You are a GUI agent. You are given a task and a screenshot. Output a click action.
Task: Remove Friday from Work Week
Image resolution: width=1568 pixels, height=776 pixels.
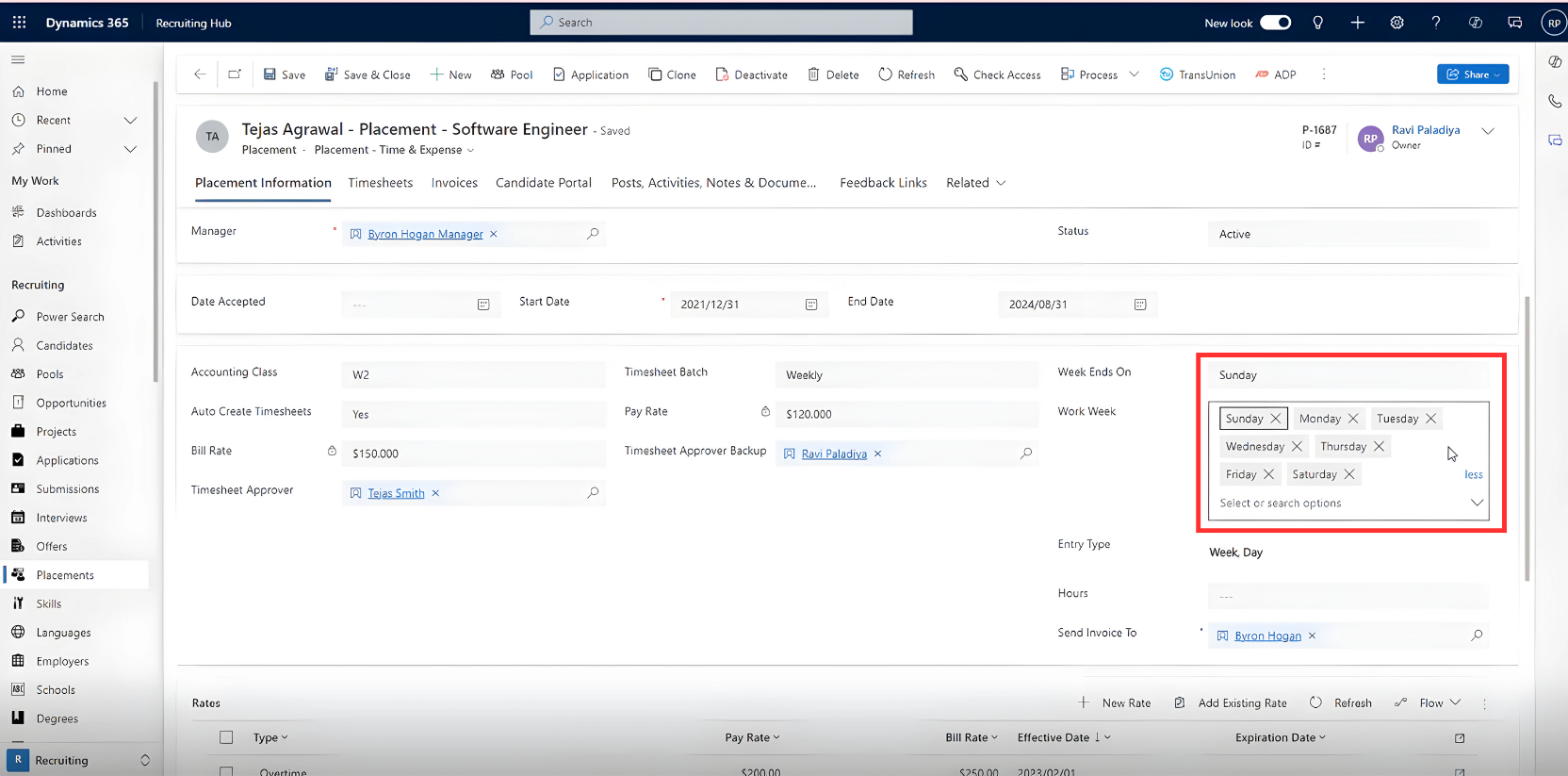pos(1268,474)
